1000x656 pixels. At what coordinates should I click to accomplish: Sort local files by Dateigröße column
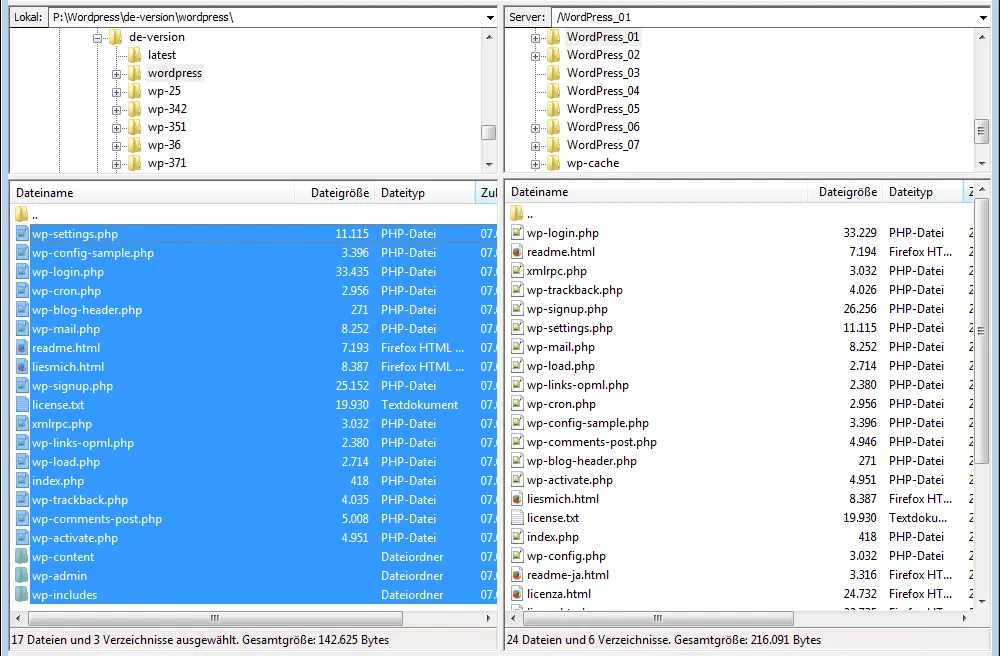[340, 193]
